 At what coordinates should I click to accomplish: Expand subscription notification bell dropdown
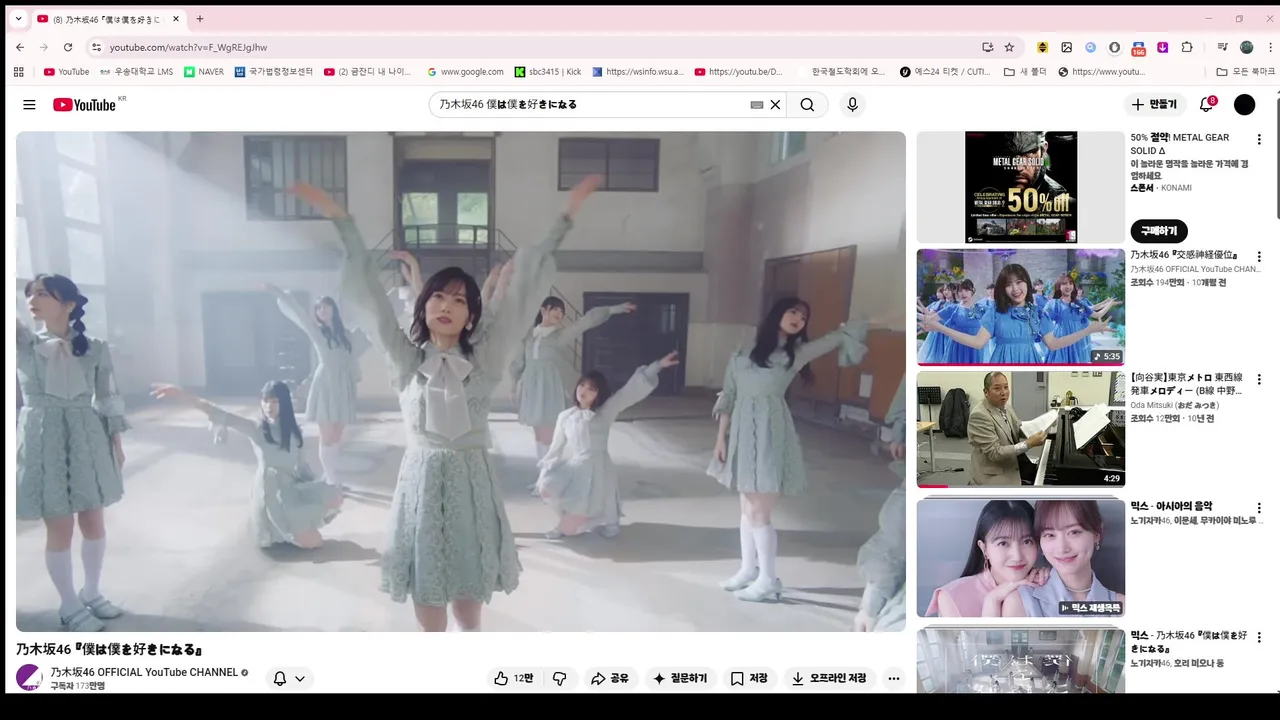click(288, 678)
